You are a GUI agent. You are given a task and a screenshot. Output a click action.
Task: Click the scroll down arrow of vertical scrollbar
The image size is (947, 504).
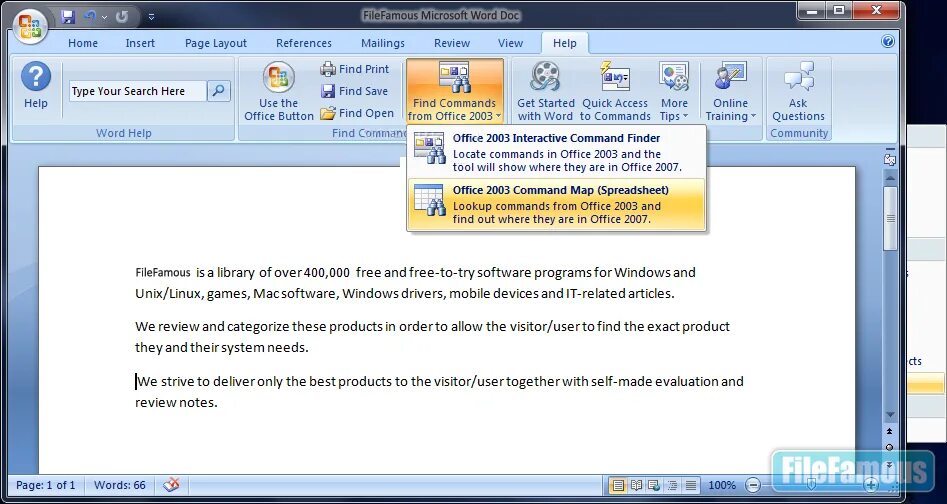[x=890, y=415]
